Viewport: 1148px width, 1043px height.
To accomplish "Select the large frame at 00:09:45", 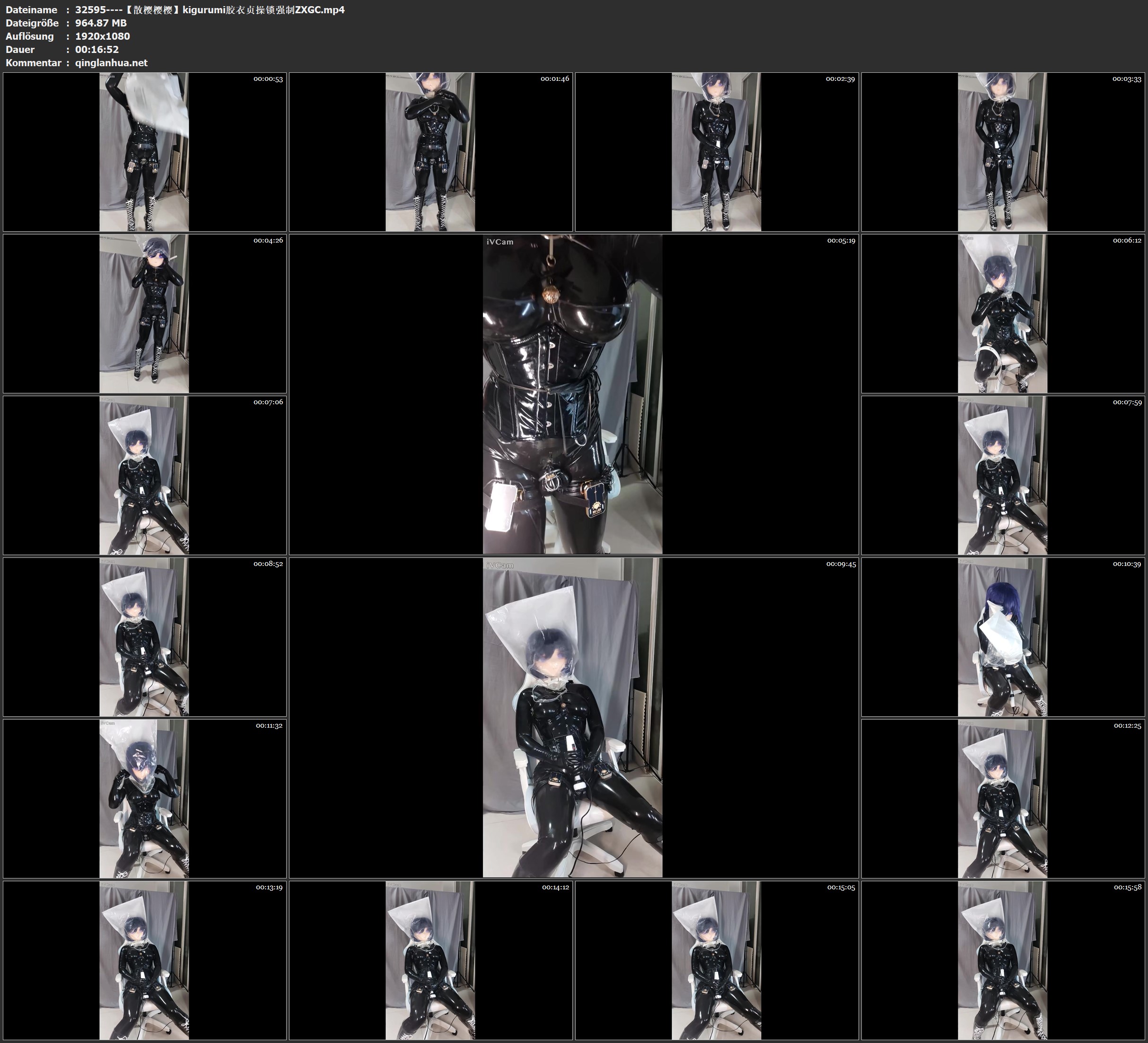I will [573, 717].
